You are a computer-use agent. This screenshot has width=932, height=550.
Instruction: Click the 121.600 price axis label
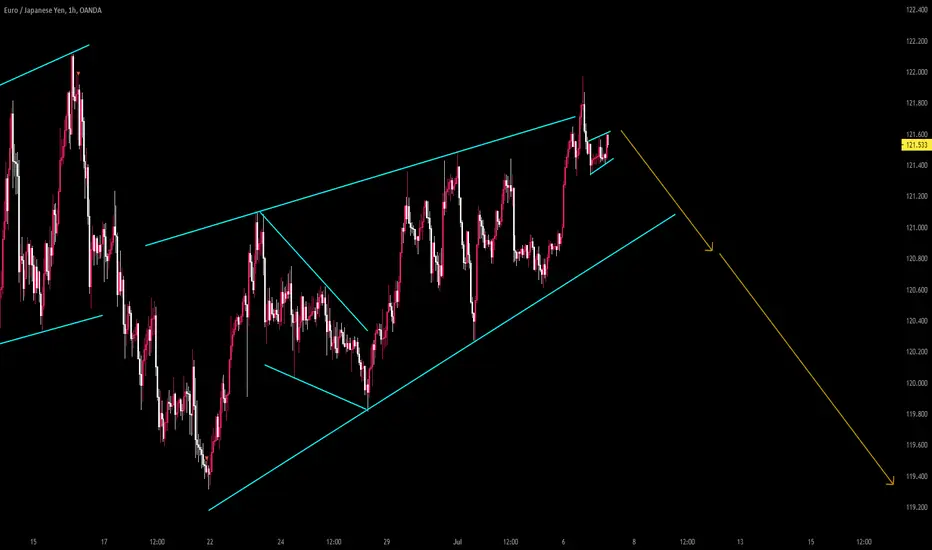coord(916,134)
